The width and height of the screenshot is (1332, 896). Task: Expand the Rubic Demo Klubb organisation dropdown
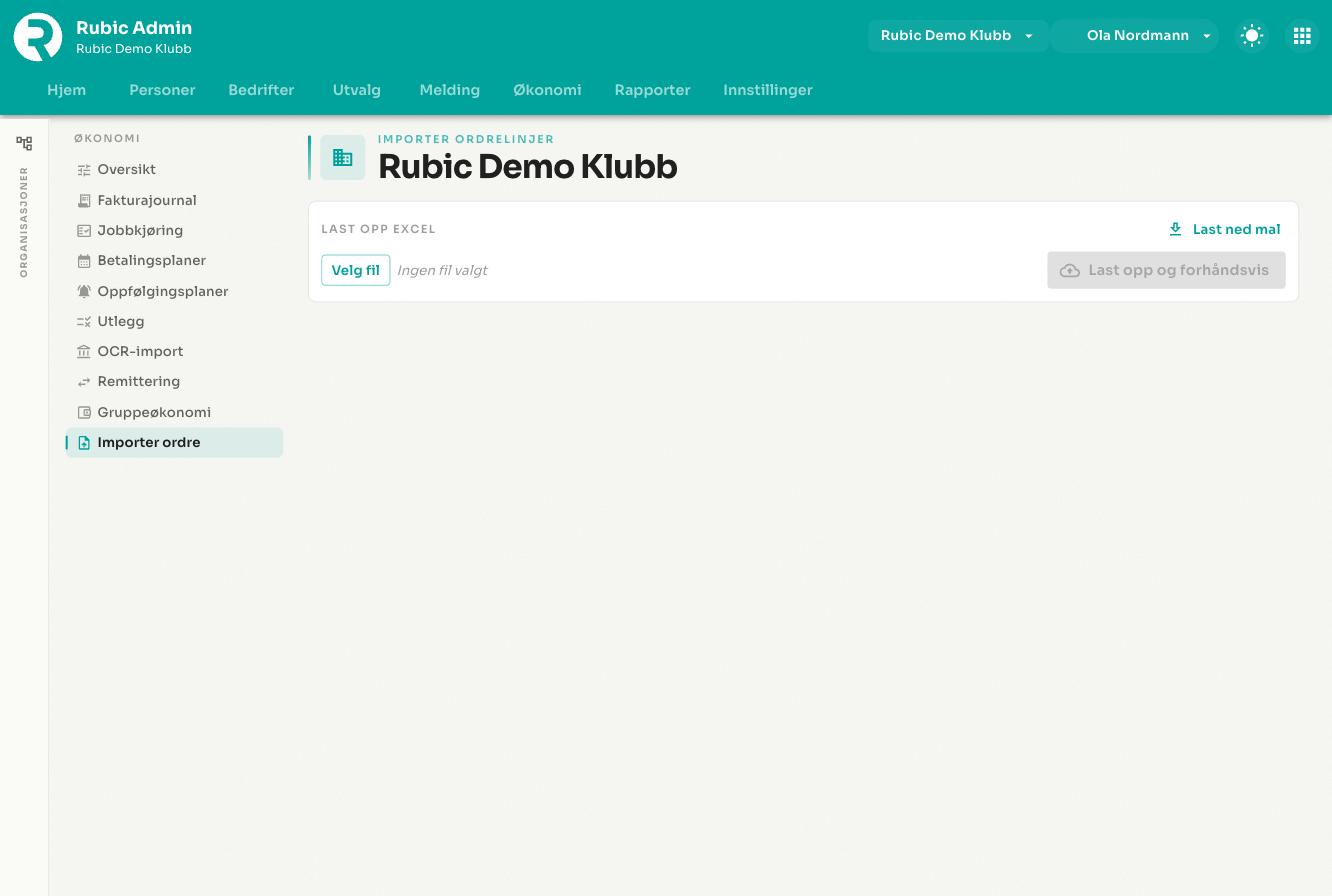(x=957, y=36)
